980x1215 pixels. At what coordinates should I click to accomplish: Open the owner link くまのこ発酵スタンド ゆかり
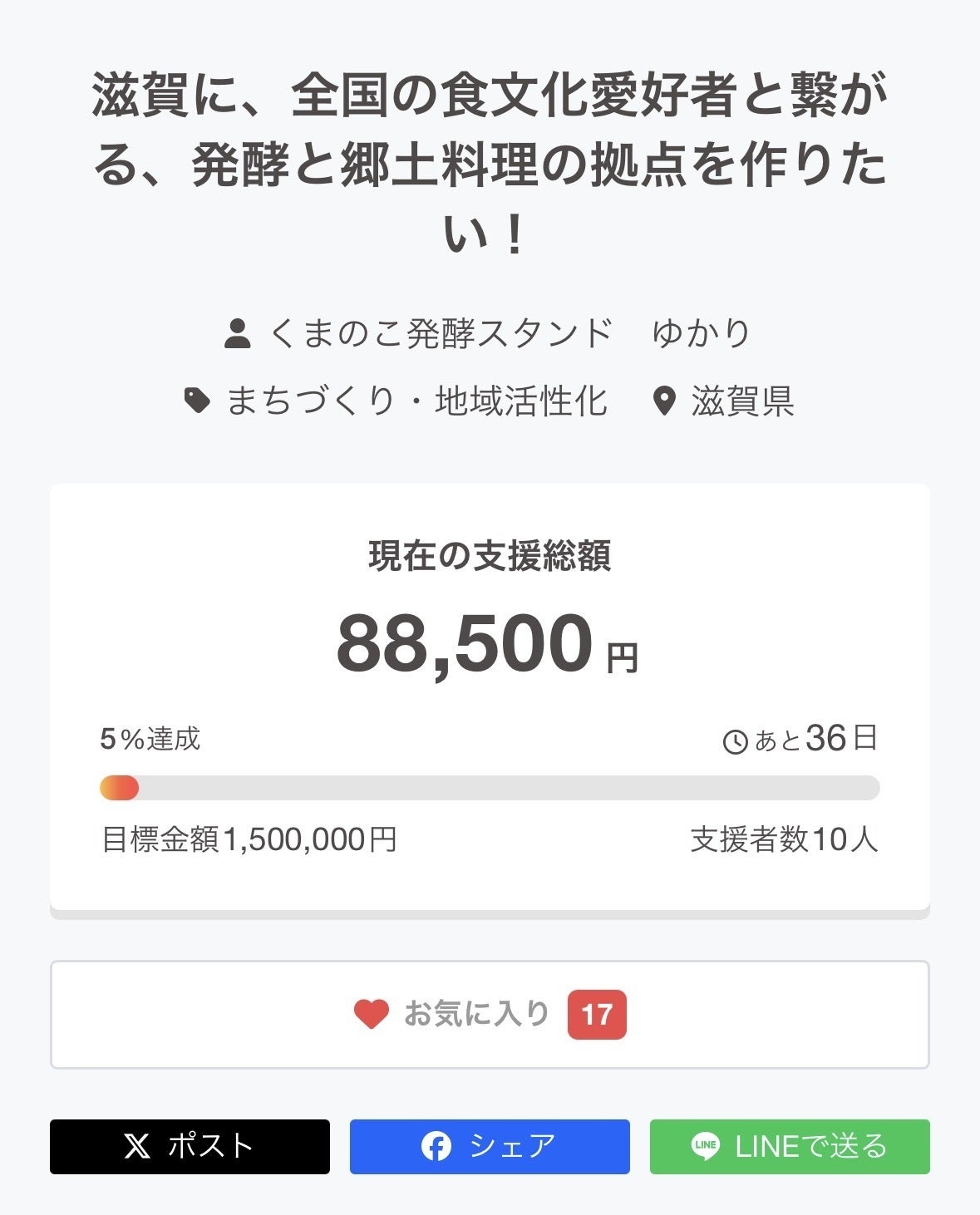pyautogui.click(x=510, y=334)
